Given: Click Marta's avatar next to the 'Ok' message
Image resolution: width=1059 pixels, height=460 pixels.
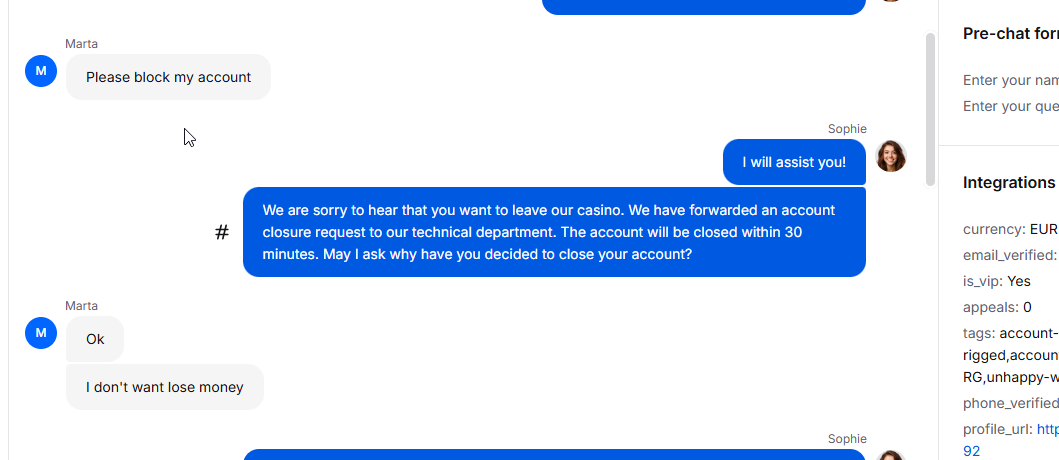Looking at the screenshot, I should [41, 333].
